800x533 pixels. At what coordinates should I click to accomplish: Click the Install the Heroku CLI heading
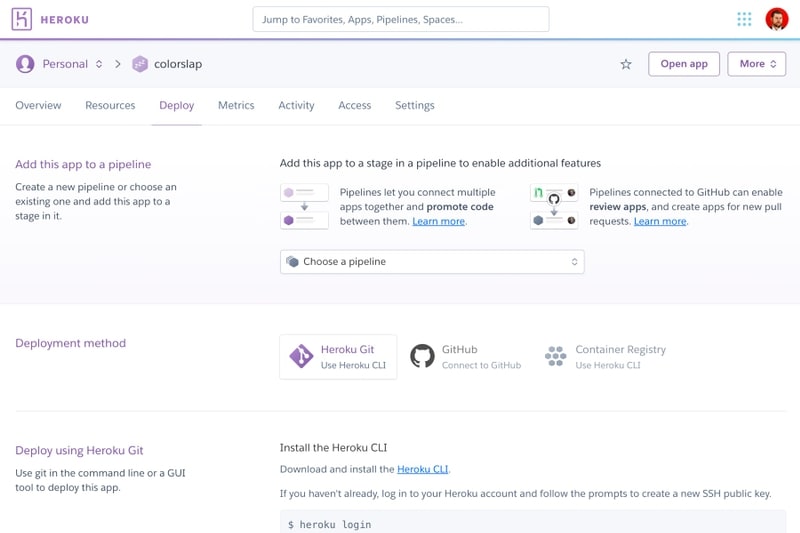point(333,448)
